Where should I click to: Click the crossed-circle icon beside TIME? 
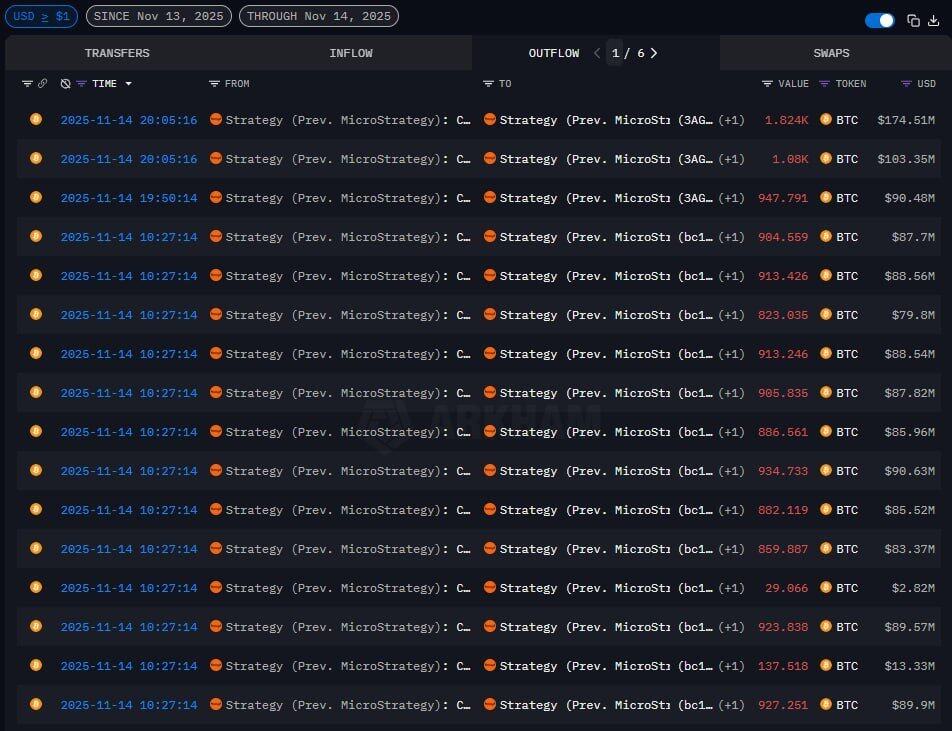pos(65,84)
